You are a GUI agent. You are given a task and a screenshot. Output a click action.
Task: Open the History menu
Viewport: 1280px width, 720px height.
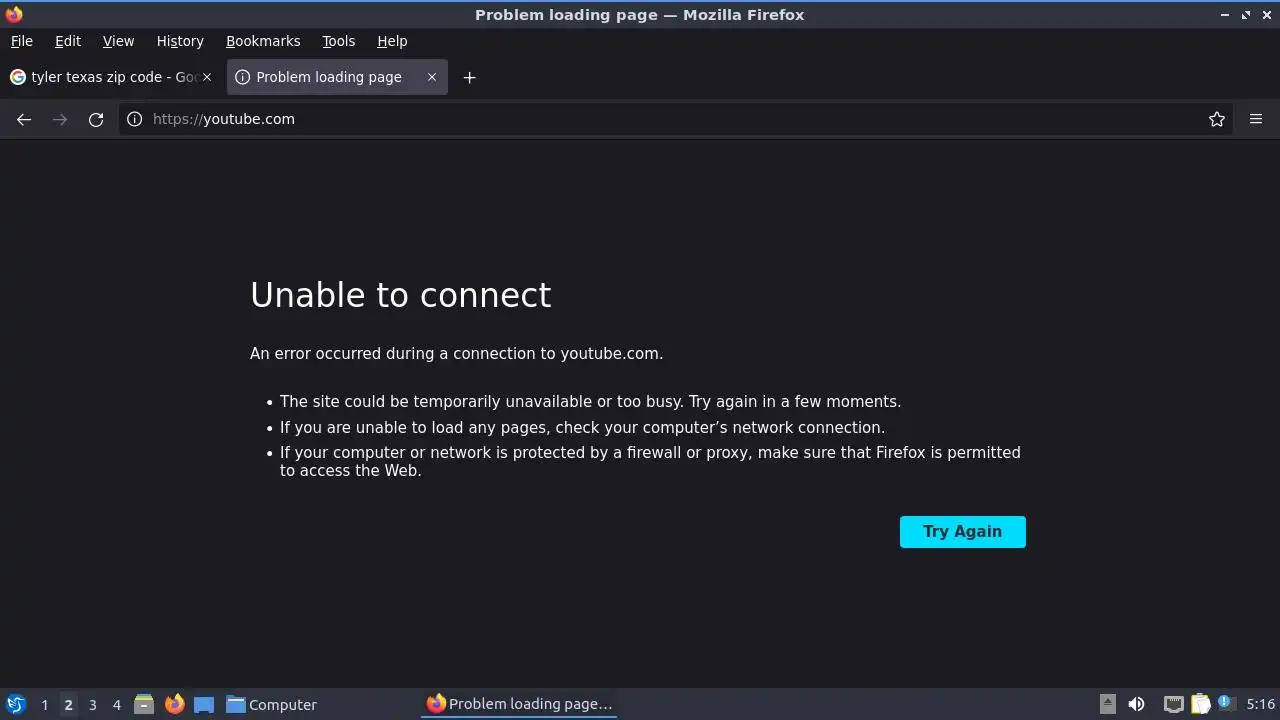[x=180, y=41]
